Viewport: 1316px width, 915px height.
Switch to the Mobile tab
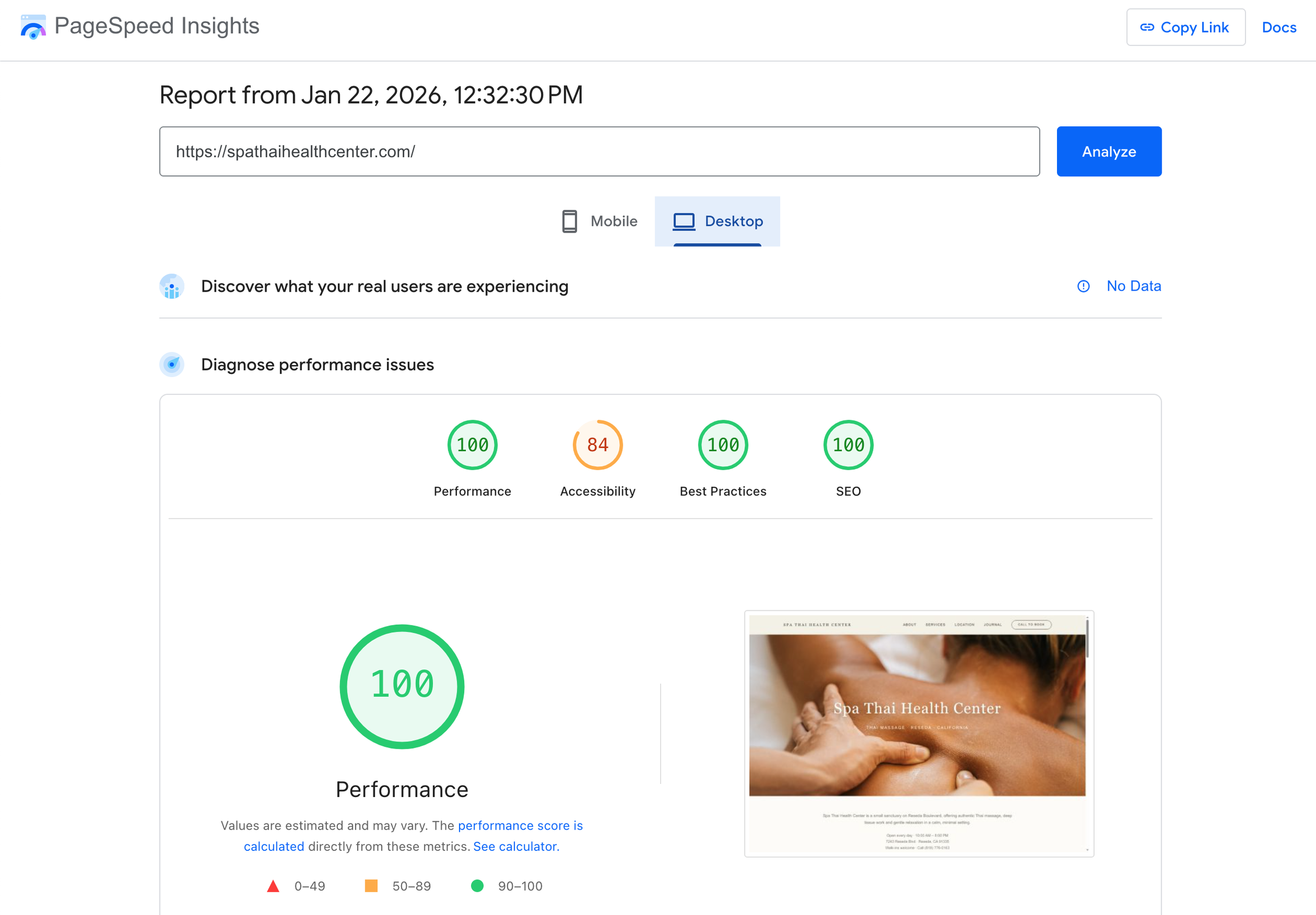tap(599, 221)
